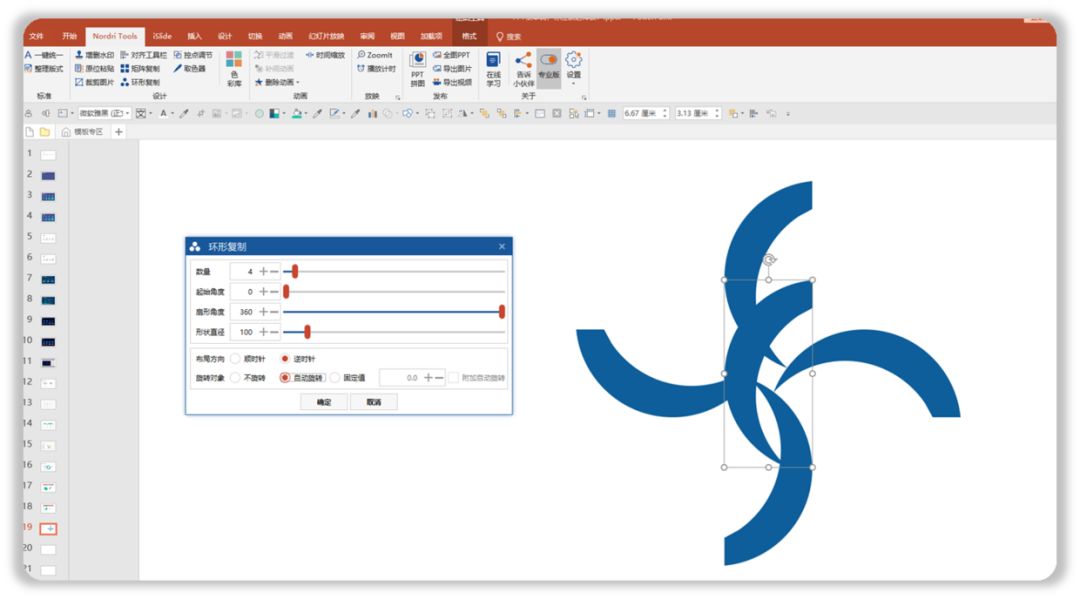
Task: Switch to the iSlide ribbon tab
Action: (162, 36)
